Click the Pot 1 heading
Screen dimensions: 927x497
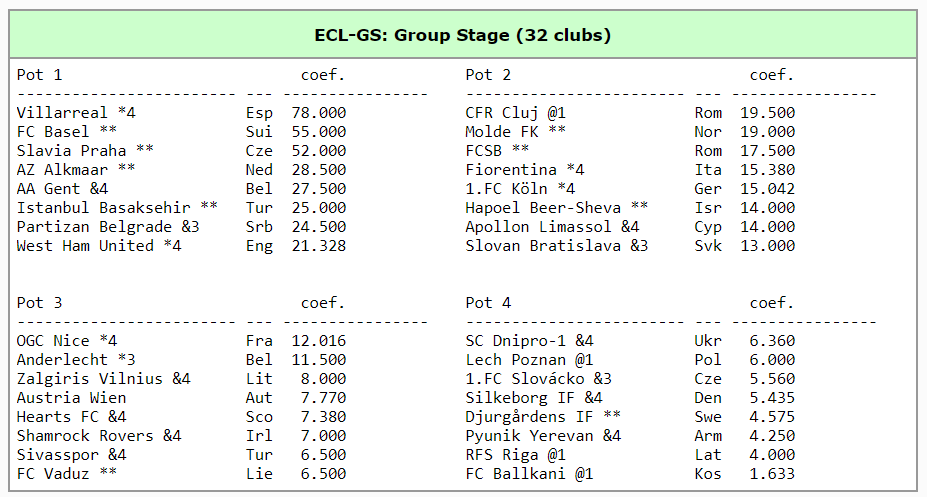tap(39, 74)
